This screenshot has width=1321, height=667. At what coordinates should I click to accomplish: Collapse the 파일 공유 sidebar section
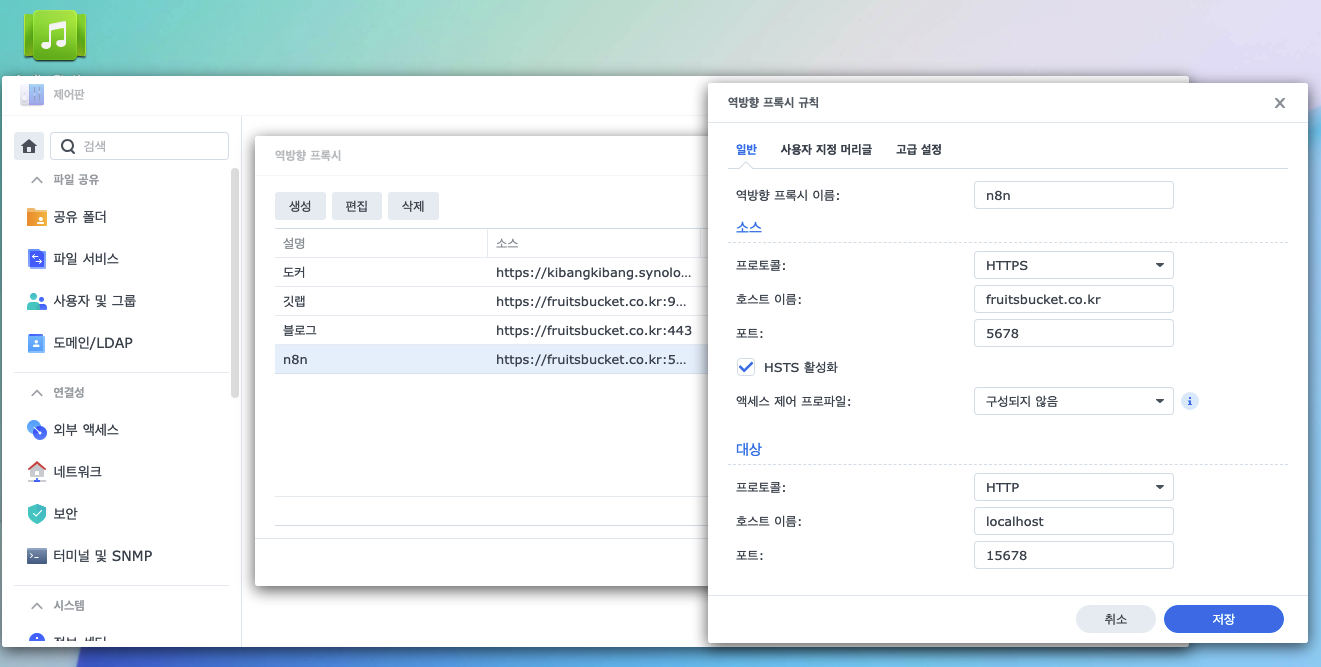coord(37,180)
